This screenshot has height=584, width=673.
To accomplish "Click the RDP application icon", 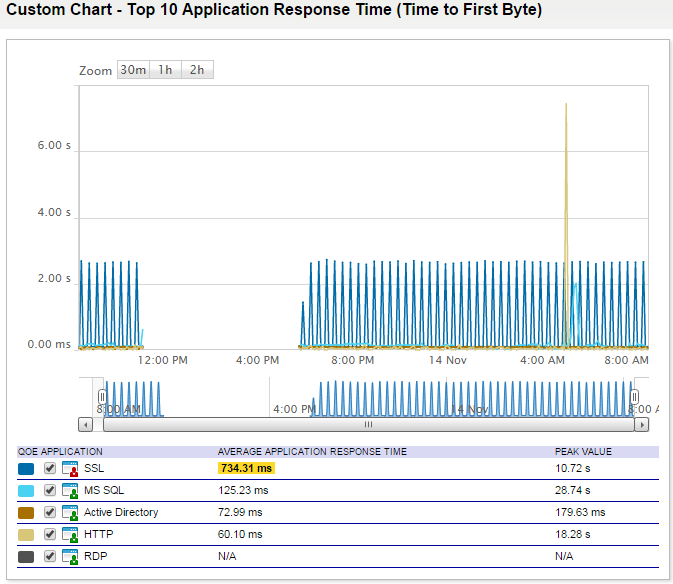I will point(71,557).
